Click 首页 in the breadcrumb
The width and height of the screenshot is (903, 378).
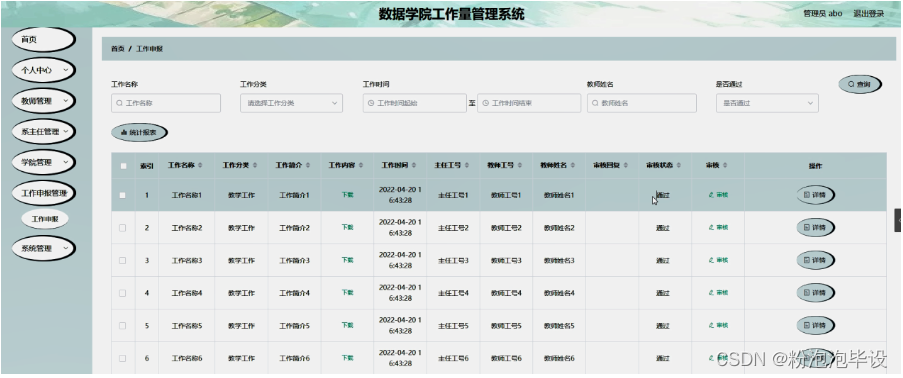[x=117, y=49]
